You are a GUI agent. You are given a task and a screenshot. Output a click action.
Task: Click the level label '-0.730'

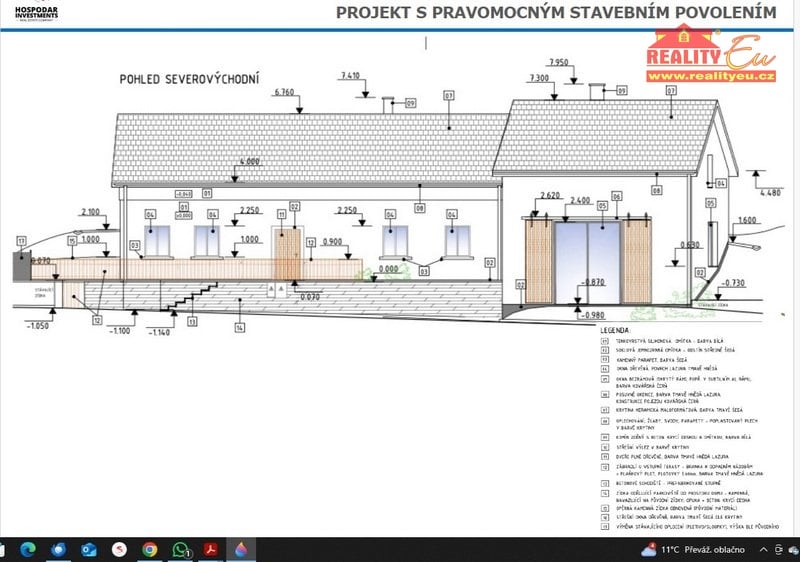tap(733, 283)
